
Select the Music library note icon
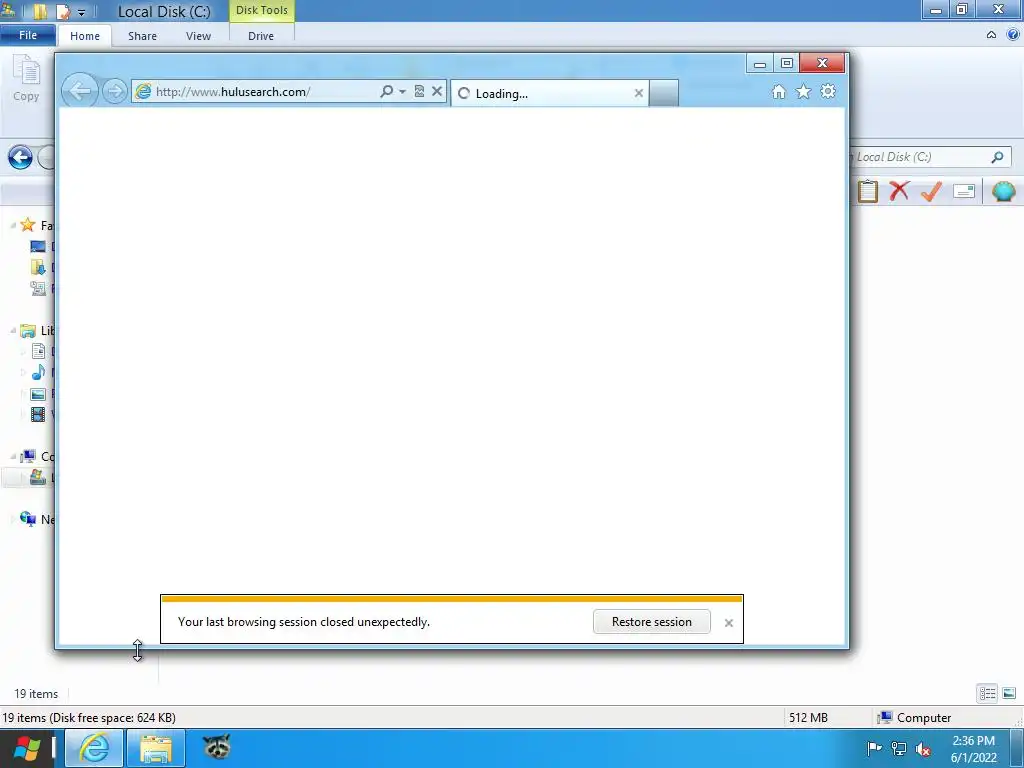[x=39, y=372]
